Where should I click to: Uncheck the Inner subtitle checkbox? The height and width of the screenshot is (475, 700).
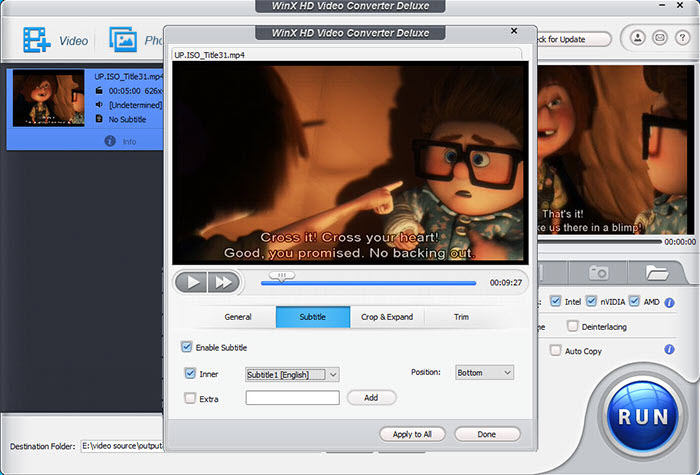pyautogui.click(x=190, y=373)
